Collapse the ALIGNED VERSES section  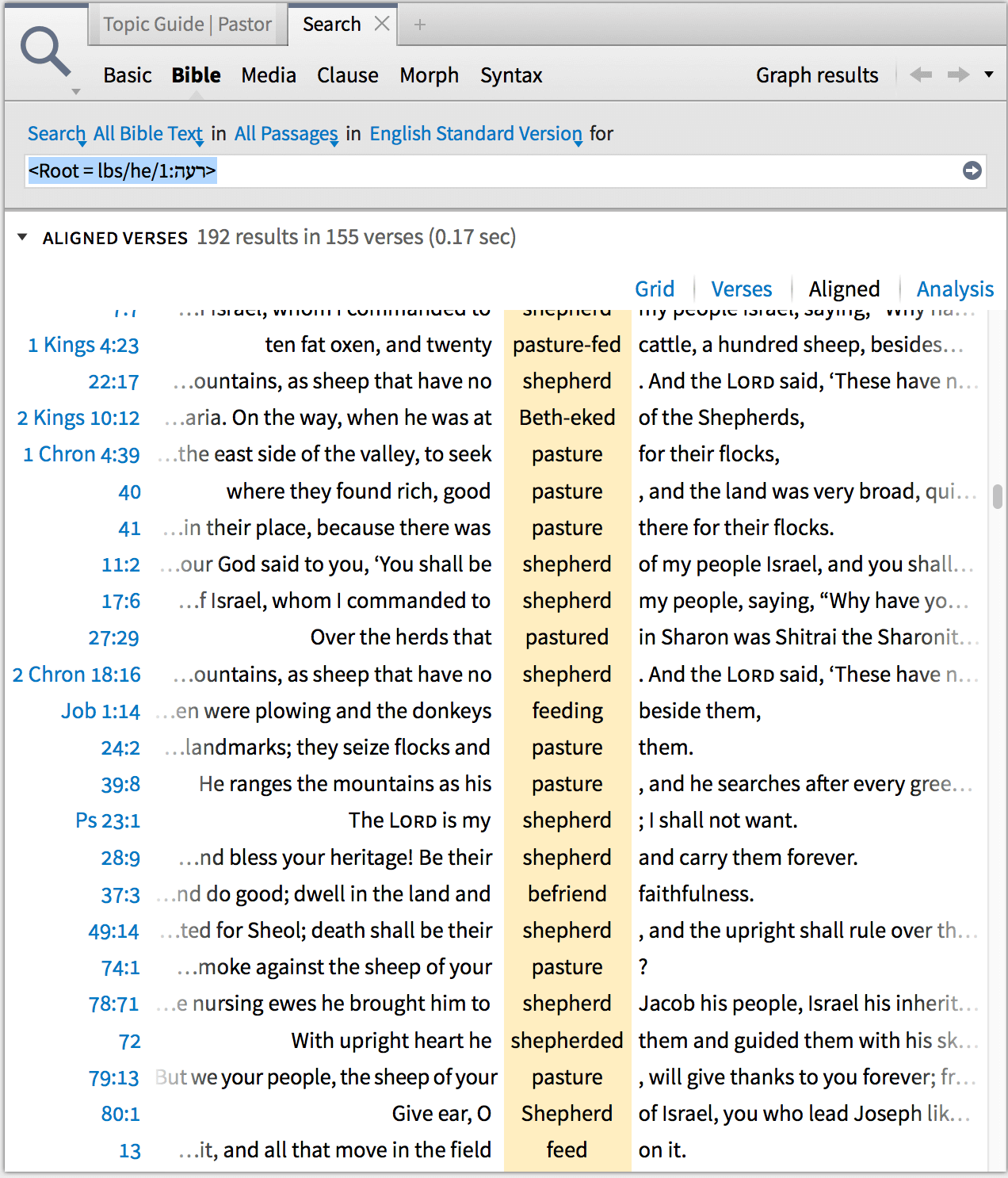[x=21, y=236]
